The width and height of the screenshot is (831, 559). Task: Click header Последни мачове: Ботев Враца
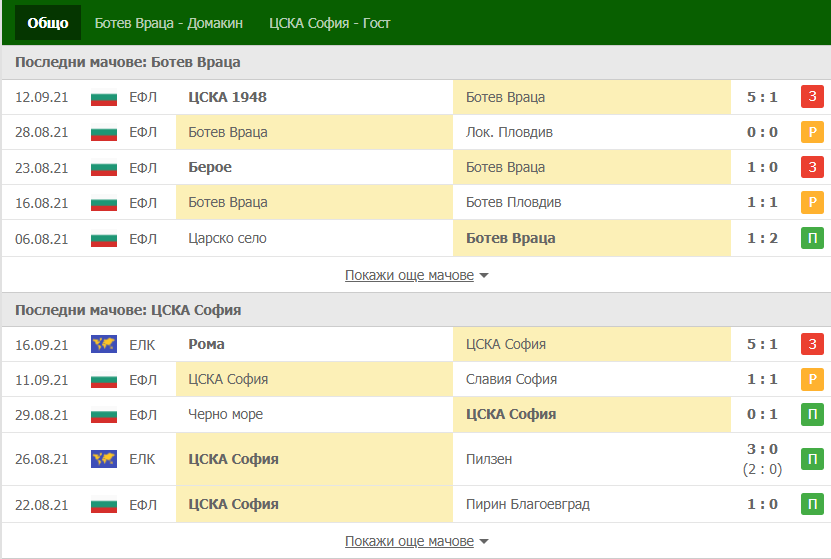coord(128,62)
